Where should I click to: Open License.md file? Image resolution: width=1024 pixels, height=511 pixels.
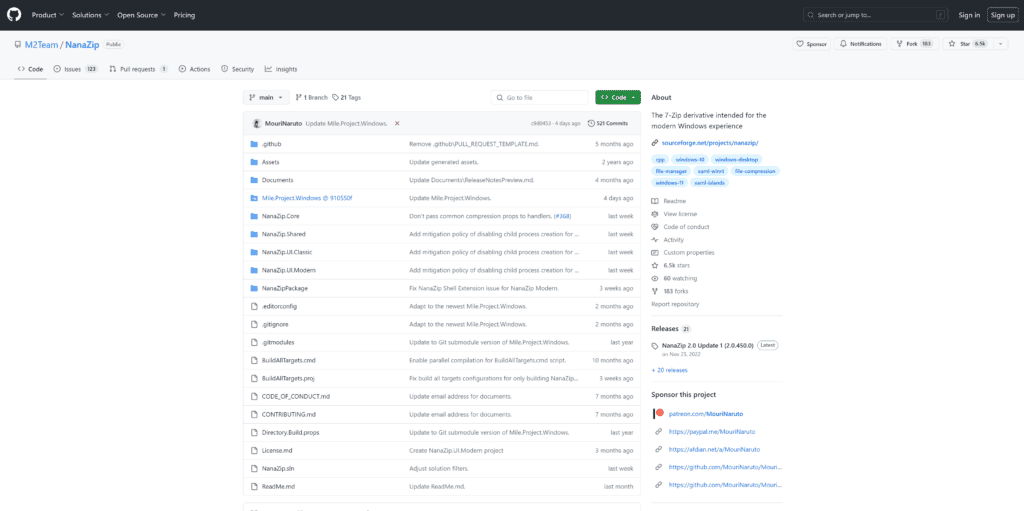tap(277, 450)
